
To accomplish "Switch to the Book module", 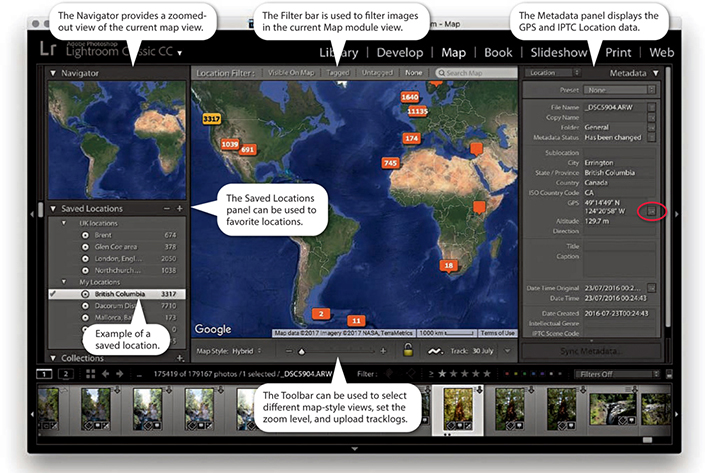I will coord(498,53).
